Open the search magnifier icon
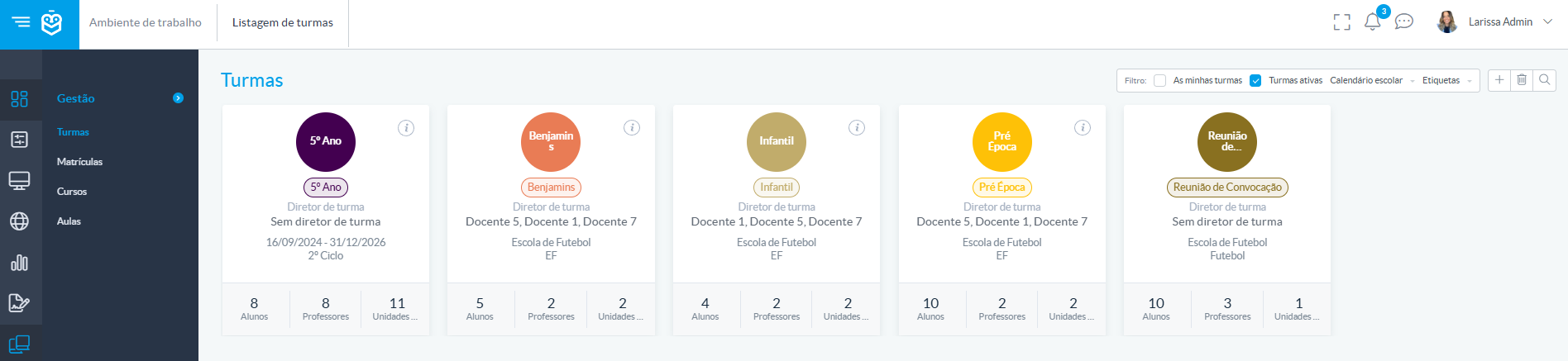Image resolution: width=1568 pixels, height=361 pixels. tap(1544, 80)
